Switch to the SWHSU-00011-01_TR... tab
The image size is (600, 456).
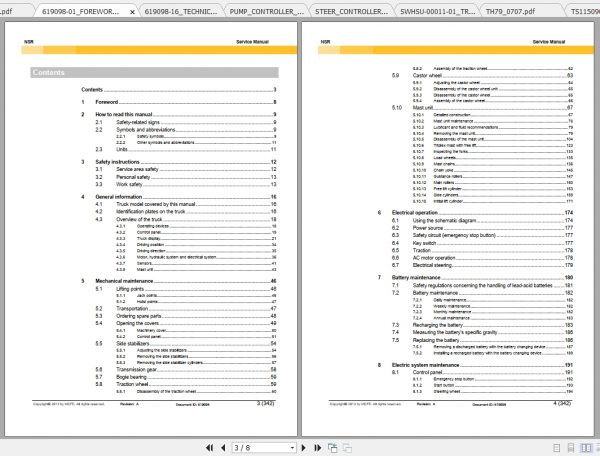(437, 11)
